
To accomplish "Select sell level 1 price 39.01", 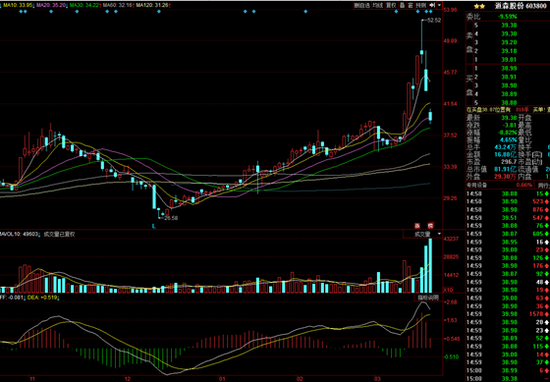I will [x=508, y=59].
